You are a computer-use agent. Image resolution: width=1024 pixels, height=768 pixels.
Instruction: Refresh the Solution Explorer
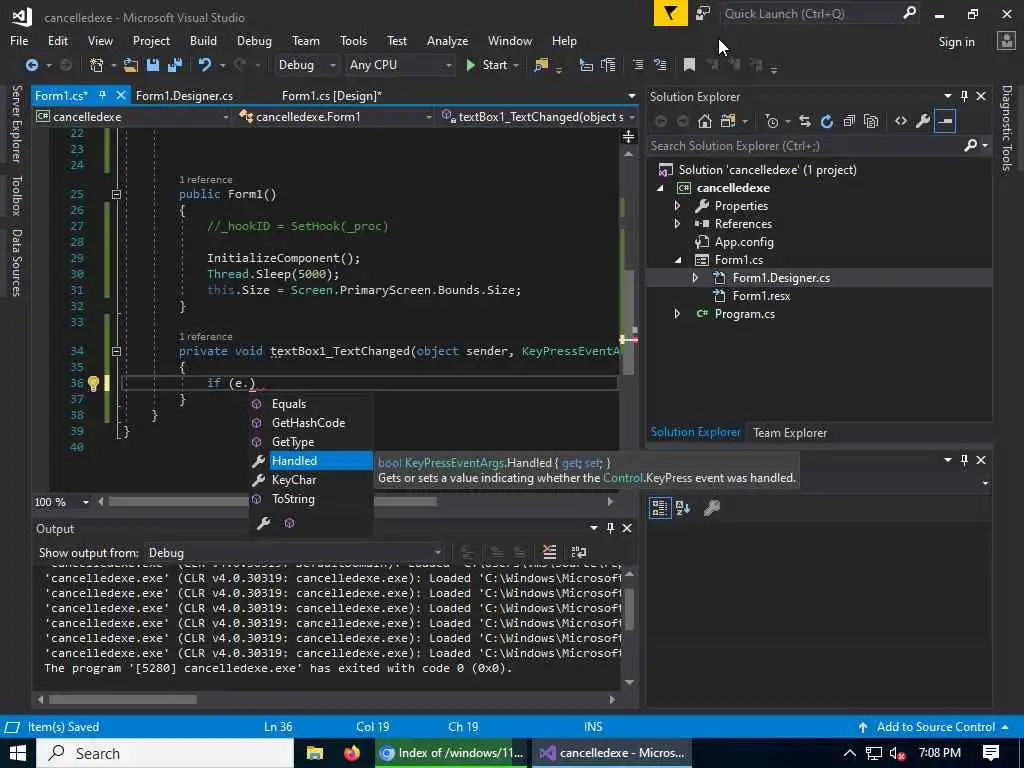(x=827, y=121)
